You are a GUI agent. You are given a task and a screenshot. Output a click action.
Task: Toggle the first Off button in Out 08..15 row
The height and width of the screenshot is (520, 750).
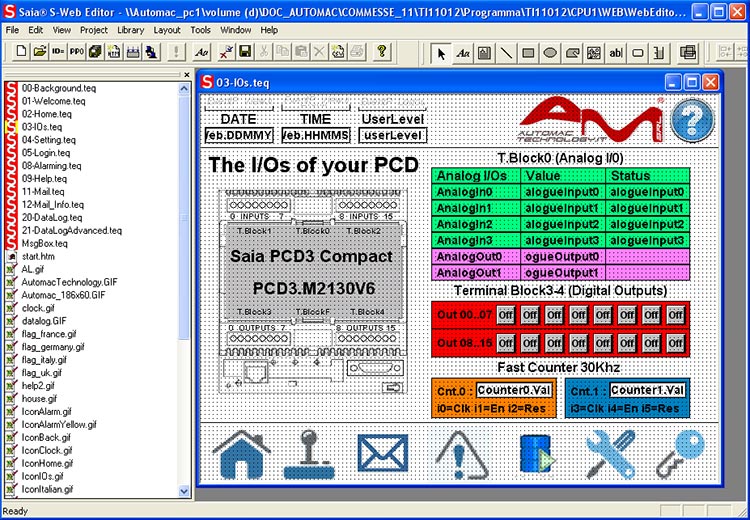pyautogui.click(x=506, y=343)
